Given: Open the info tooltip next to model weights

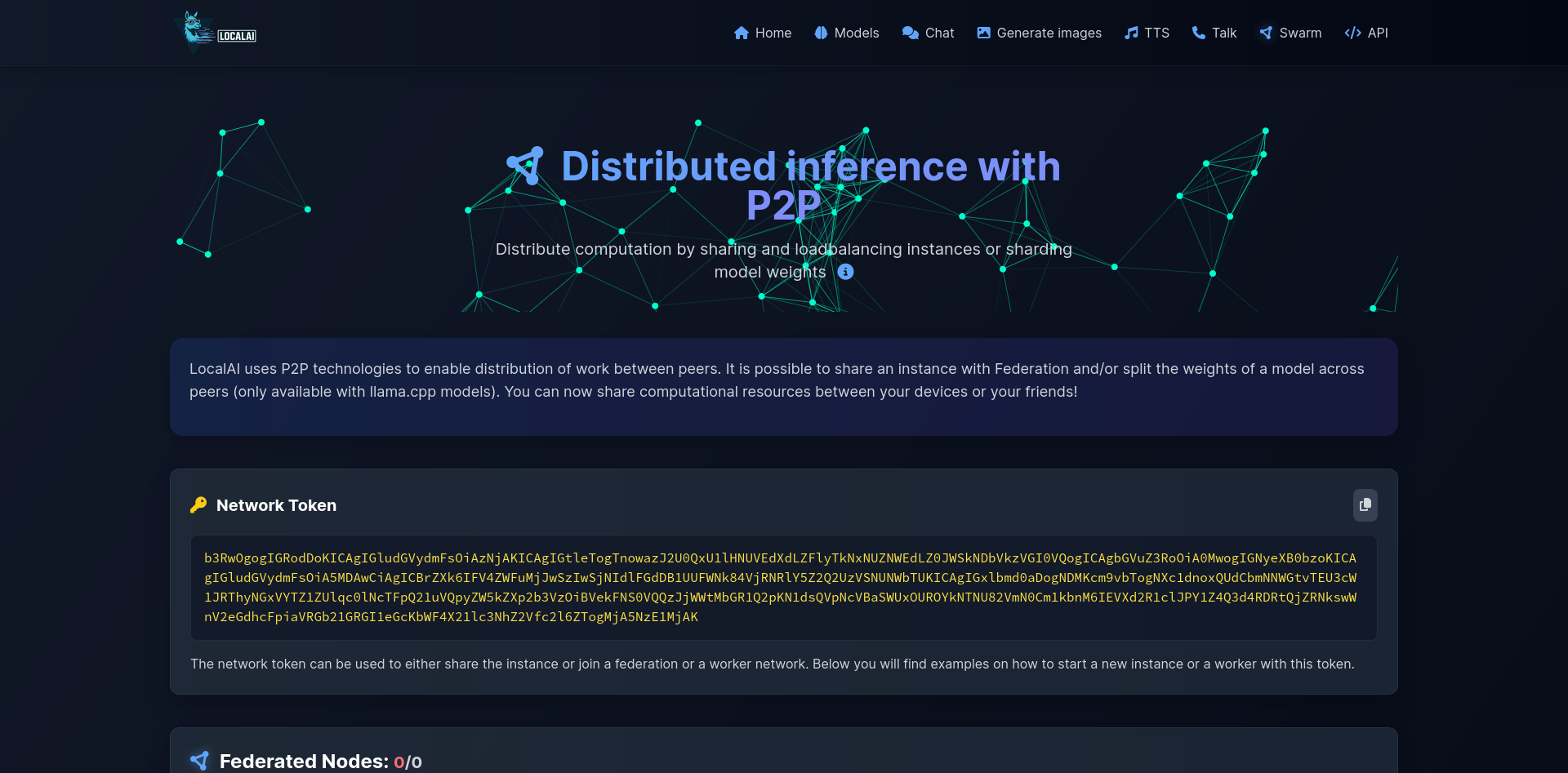Looking at the screenshot, I should pos(845,272).
